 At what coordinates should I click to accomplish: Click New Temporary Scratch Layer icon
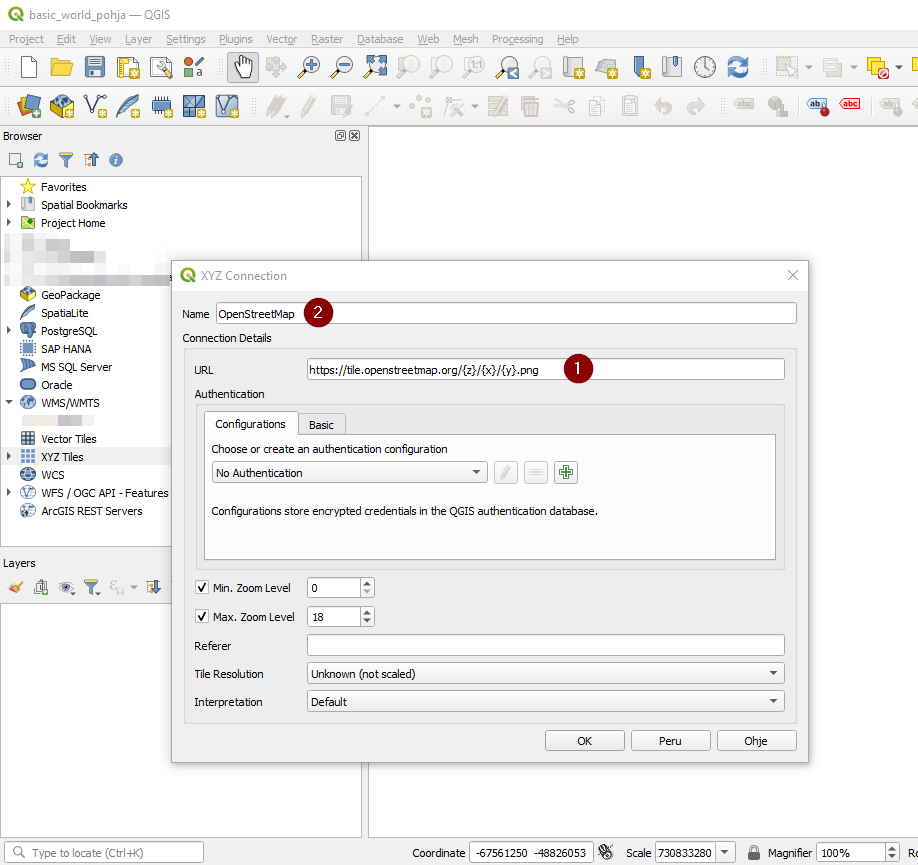tap(161, 106)
